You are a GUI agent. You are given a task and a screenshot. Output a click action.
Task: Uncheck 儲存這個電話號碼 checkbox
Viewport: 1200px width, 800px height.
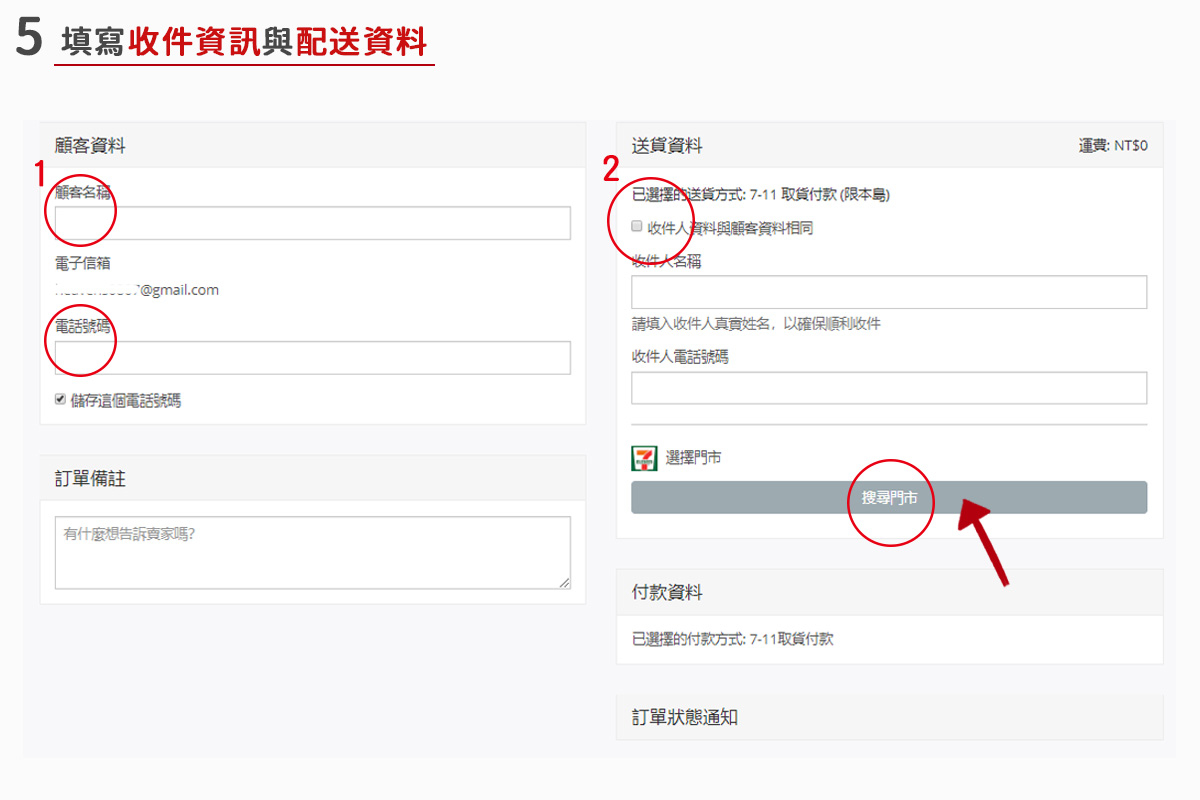(61, 400)
